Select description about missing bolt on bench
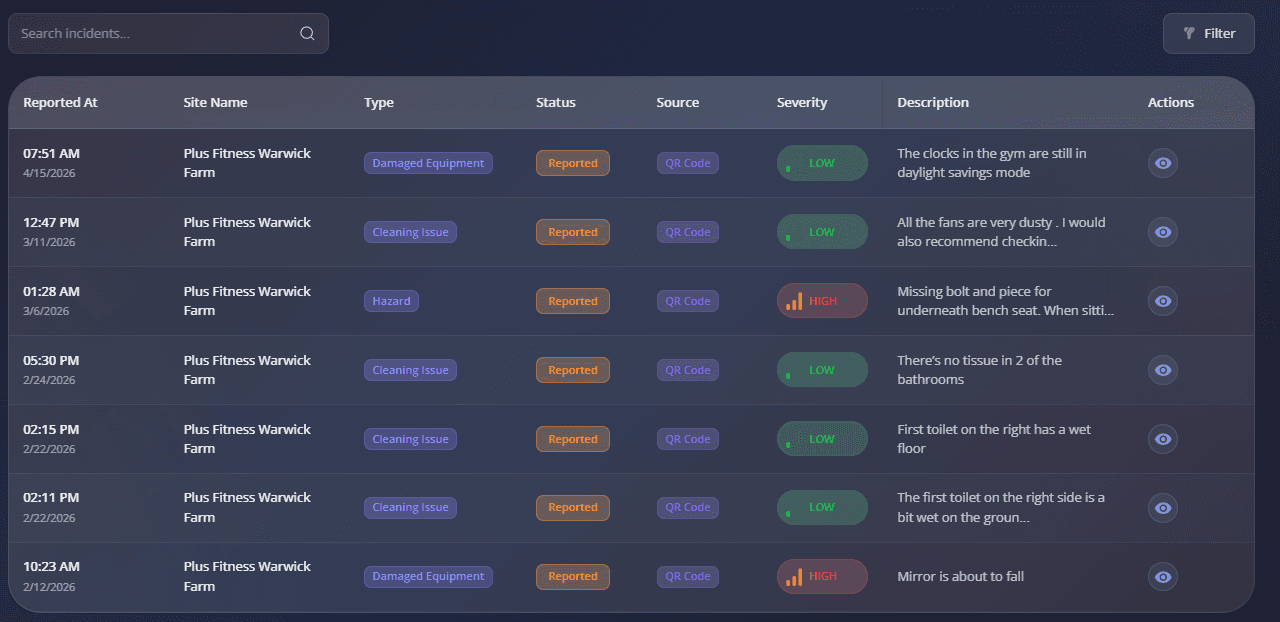 (1005, 301)
